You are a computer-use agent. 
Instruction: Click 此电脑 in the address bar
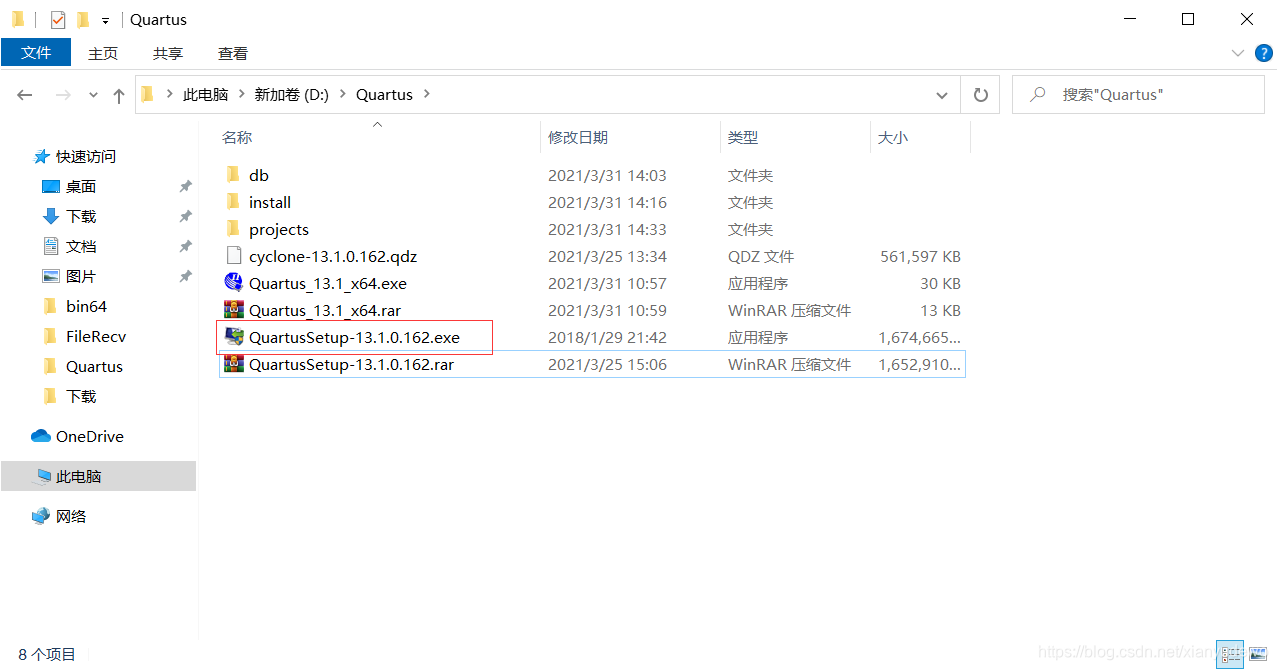pyautogui.click(x=205, y=95)
